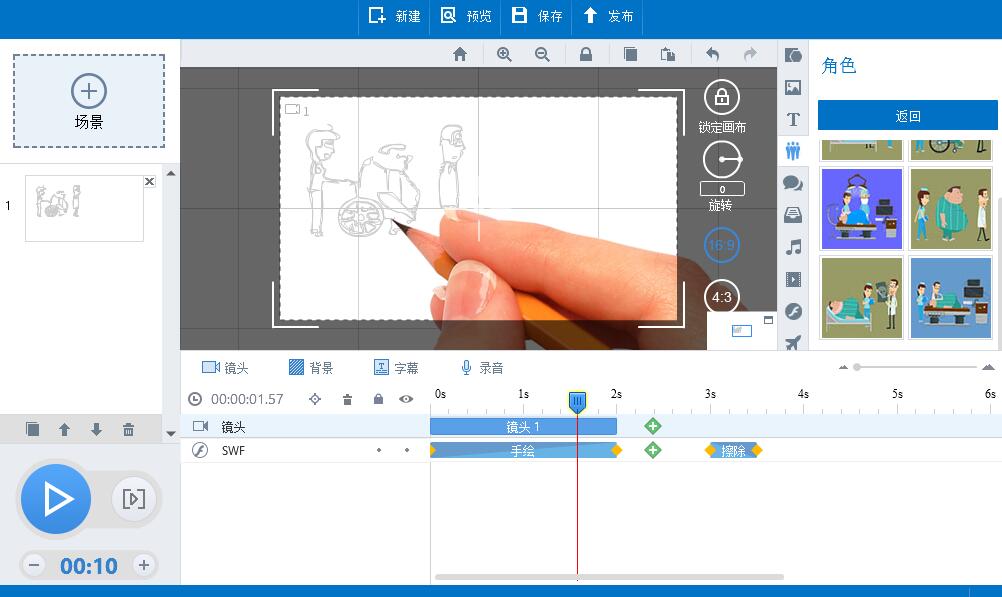Collapse the mini preview window
The height and width of the screenshot is (597, 1002).
(768, 320)
